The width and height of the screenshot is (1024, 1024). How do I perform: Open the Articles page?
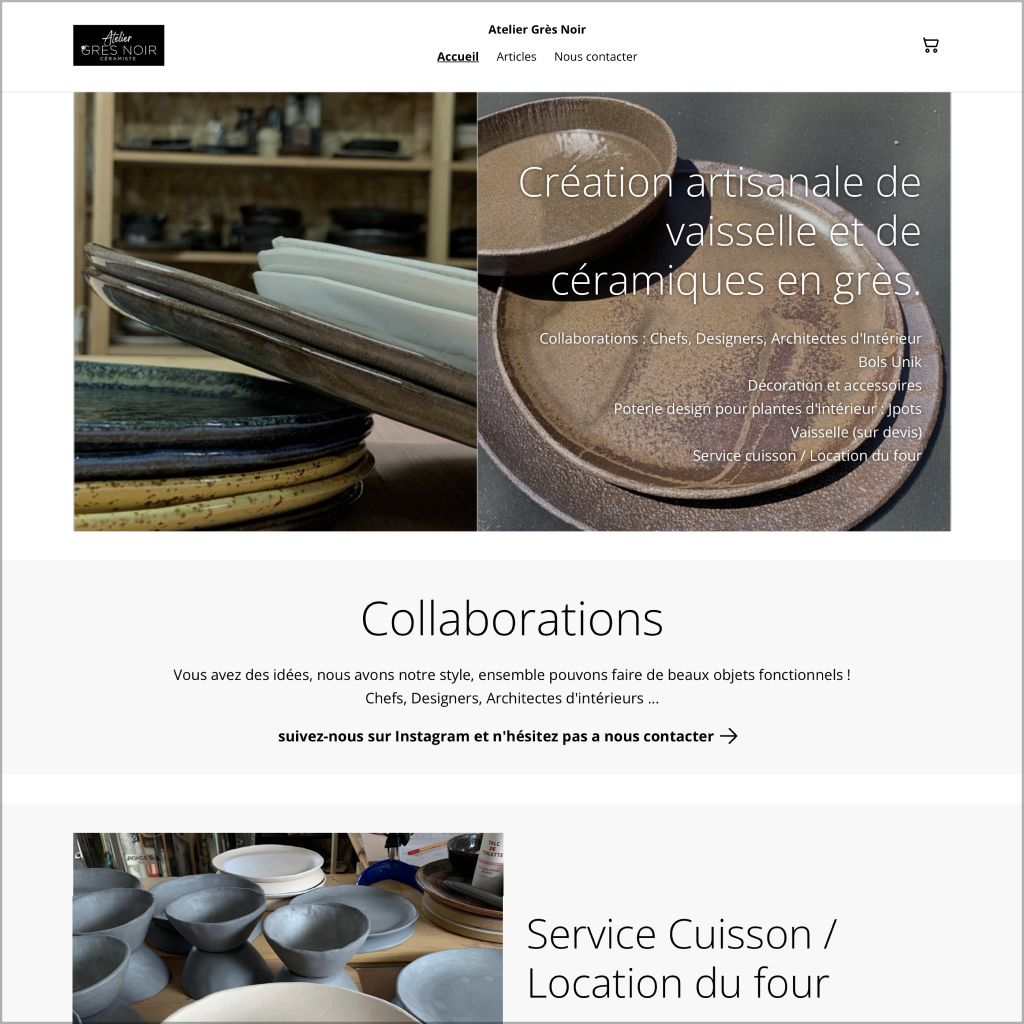tap(516, 57)
